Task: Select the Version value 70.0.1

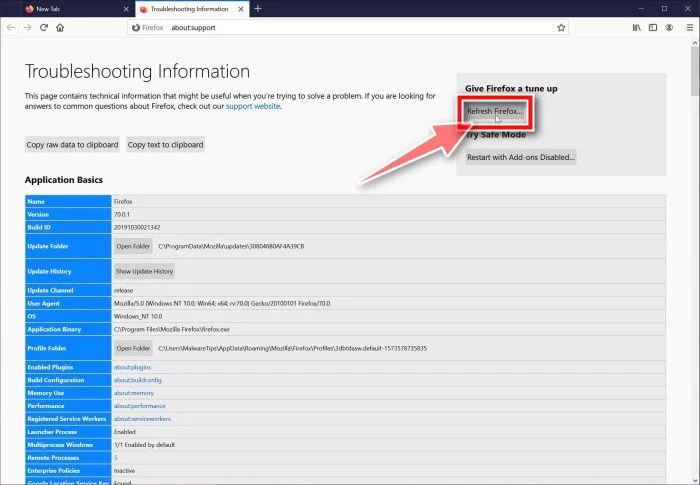Action: point(121,214)
